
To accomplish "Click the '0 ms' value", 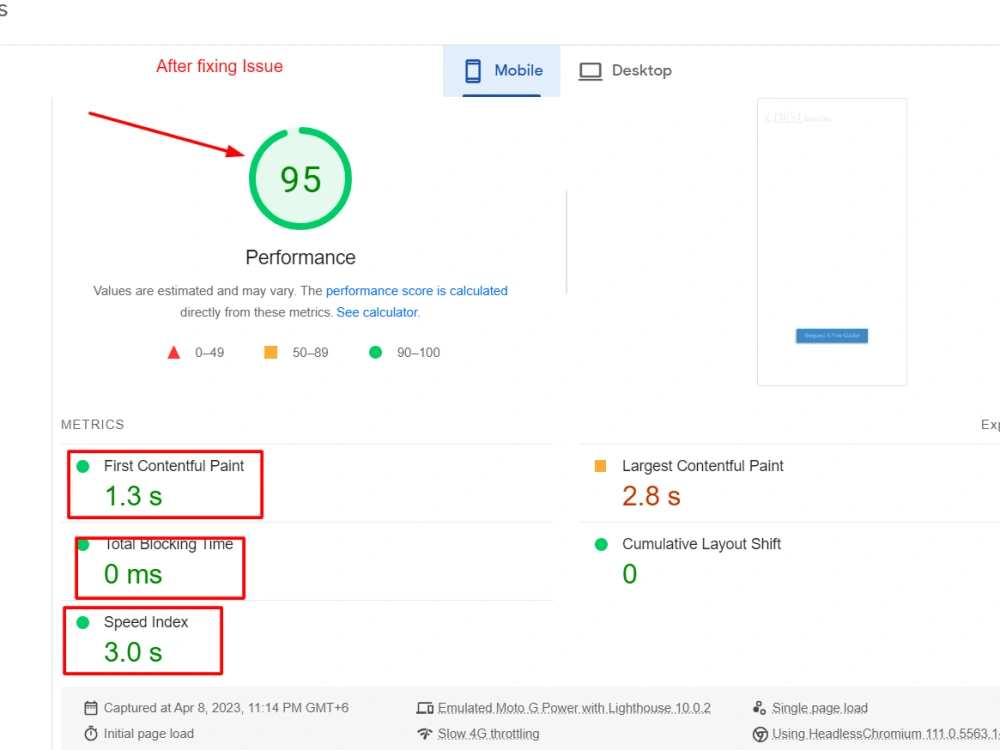I will [133, 574].
